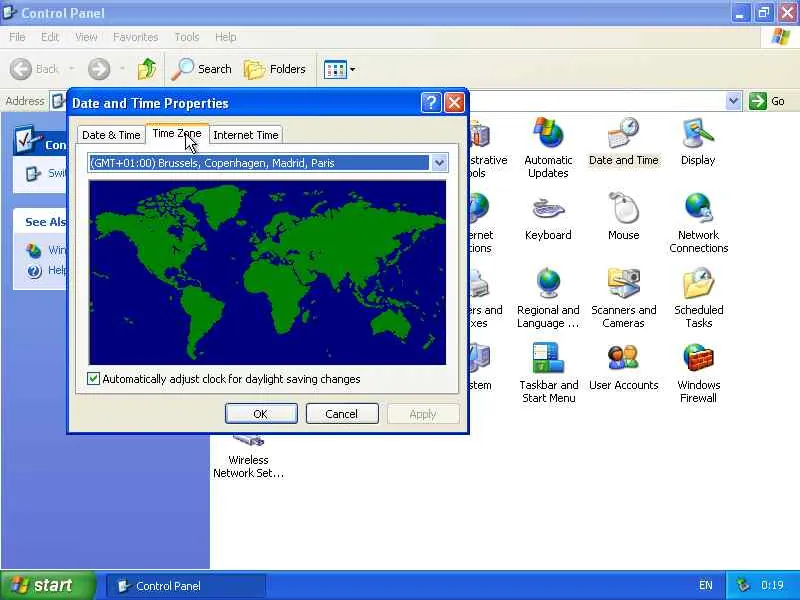Open the Display control panel icon
Image resolution: width=800 pixels, height=600 pixels.
[698, 142]
